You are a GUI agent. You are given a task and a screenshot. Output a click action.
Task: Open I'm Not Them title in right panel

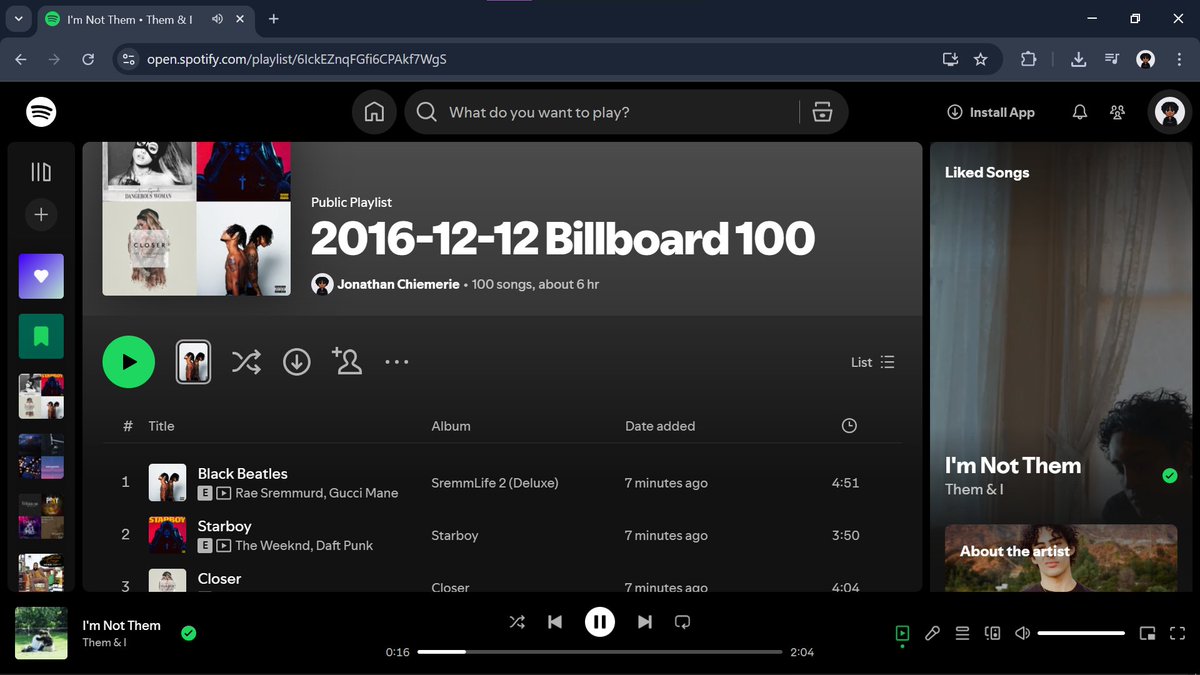(1013, 466)
